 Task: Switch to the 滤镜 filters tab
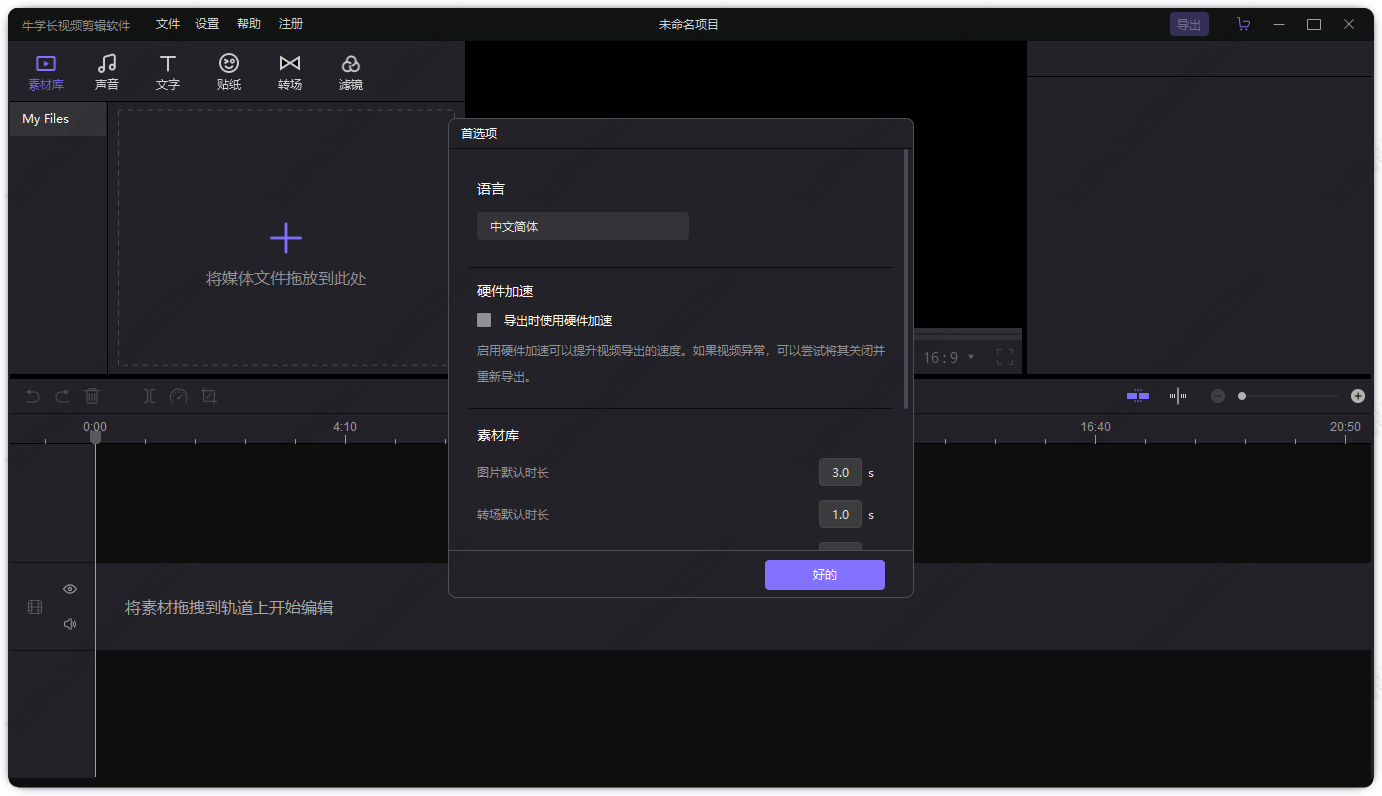(351, 72)
